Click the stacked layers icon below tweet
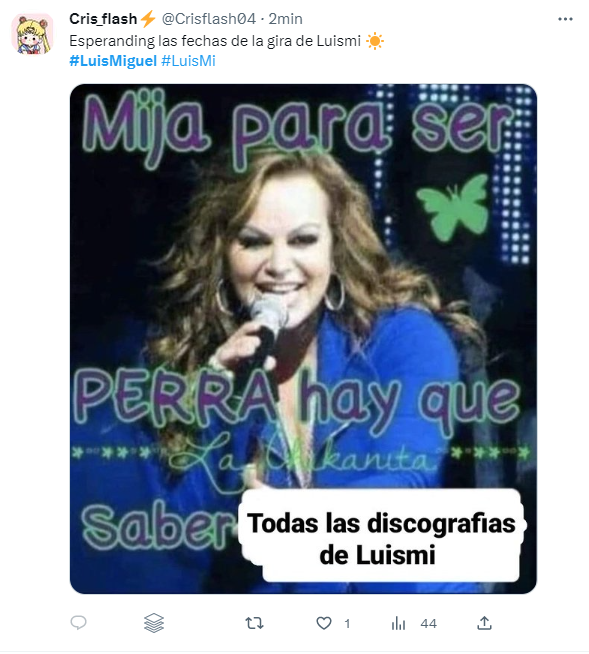Image resolution: width=589 pixels, height=654 pixels. 154,623
